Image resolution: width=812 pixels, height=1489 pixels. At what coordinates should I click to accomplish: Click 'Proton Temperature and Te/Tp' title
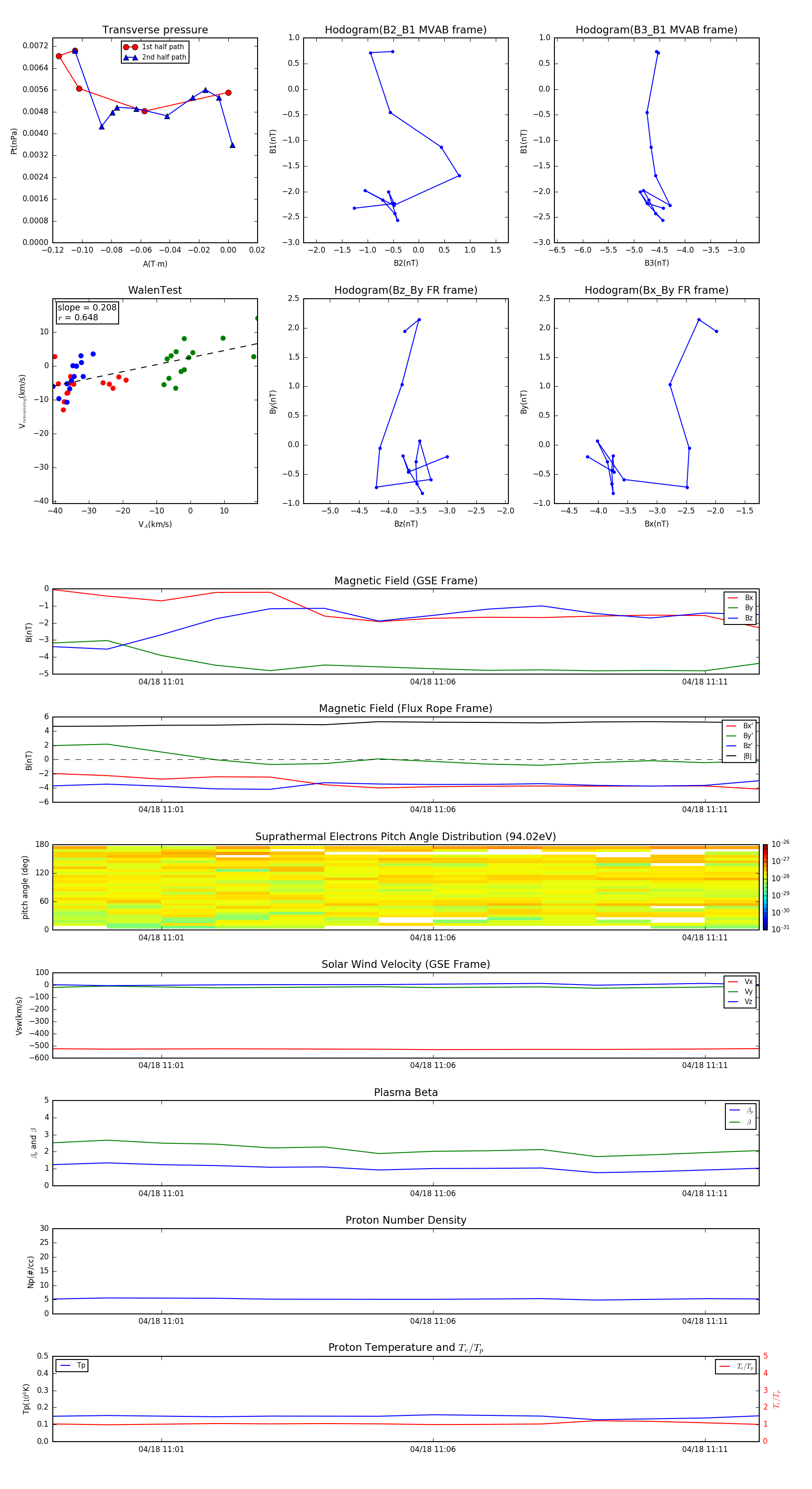[406, 1347]
